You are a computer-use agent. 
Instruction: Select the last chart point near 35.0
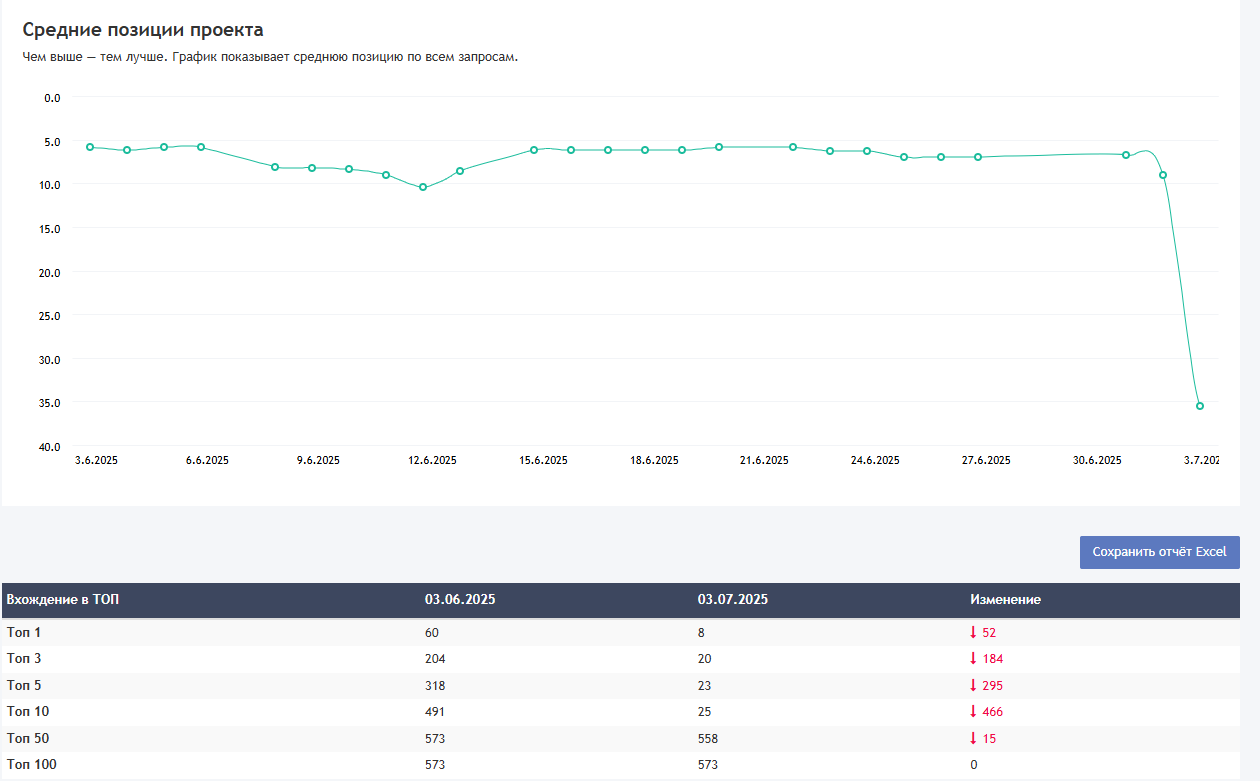point(1200,406)
